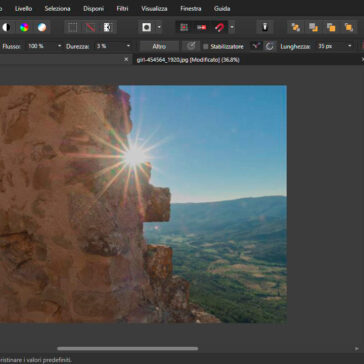This screenshot has height=364, width=364.
Task: Select the window stabilizer mode icon
Action: [270, 46]
